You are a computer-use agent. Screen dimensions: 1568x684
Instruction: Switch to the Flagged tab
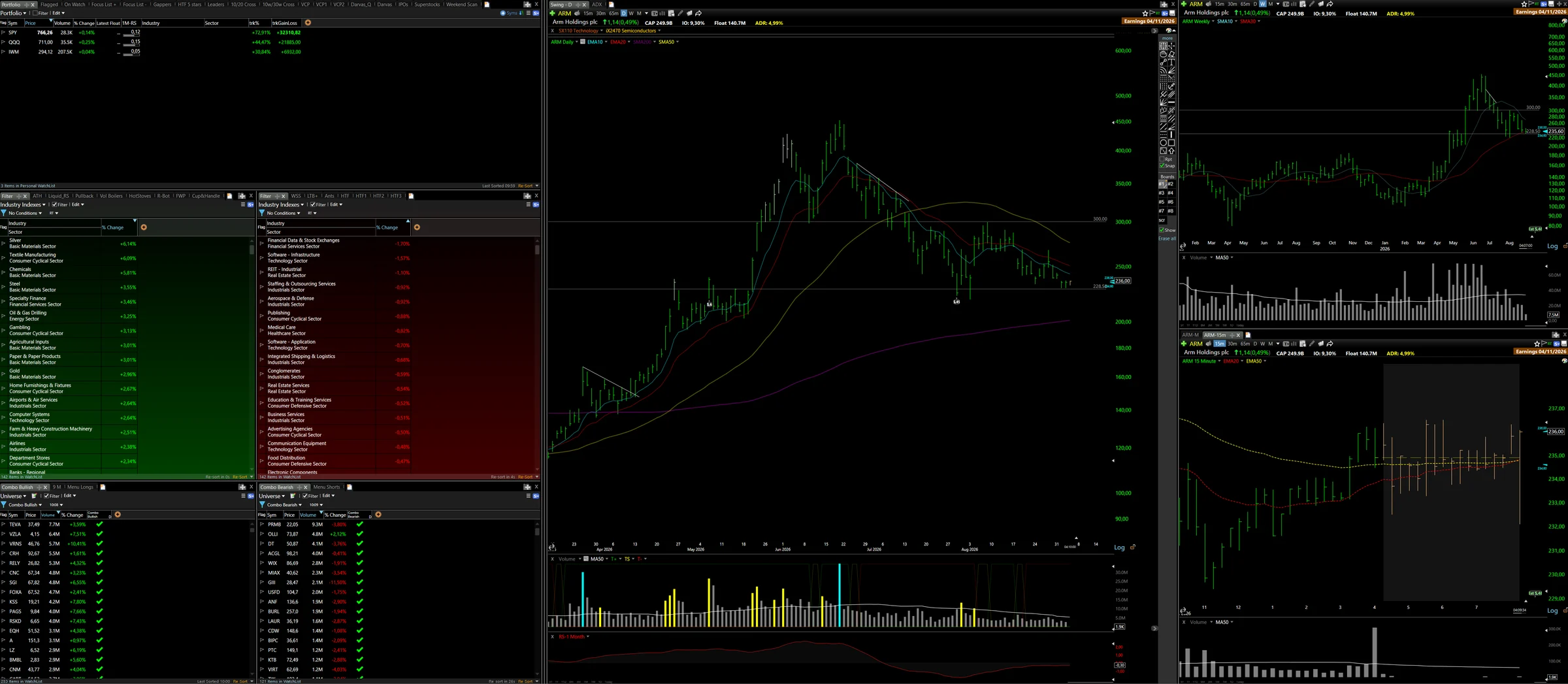click(x=49, y=5)
